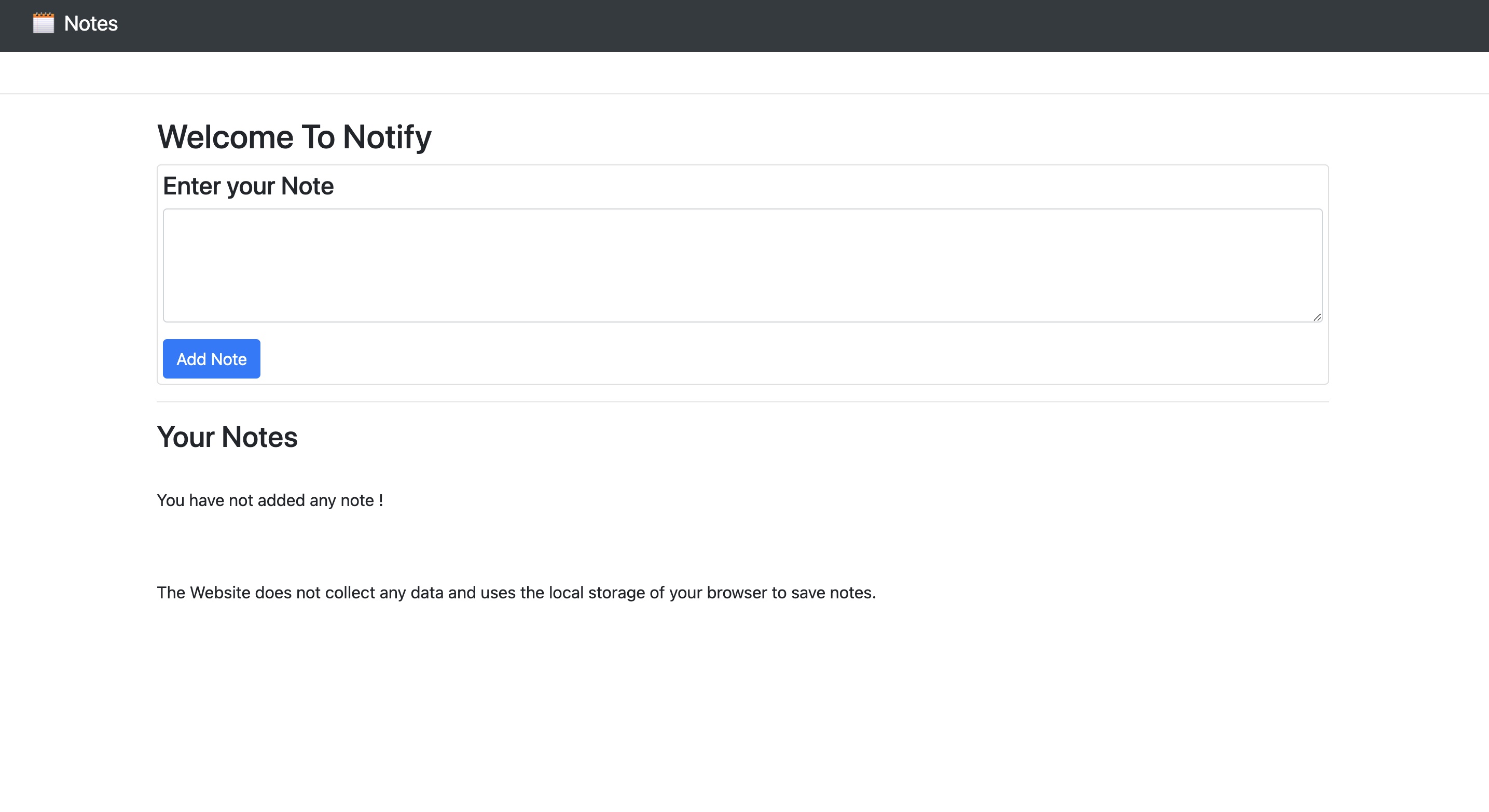The width and height of the screenshot is (1489, 812).
Task: Click the Notes label in the navbar
Action: 90,24
